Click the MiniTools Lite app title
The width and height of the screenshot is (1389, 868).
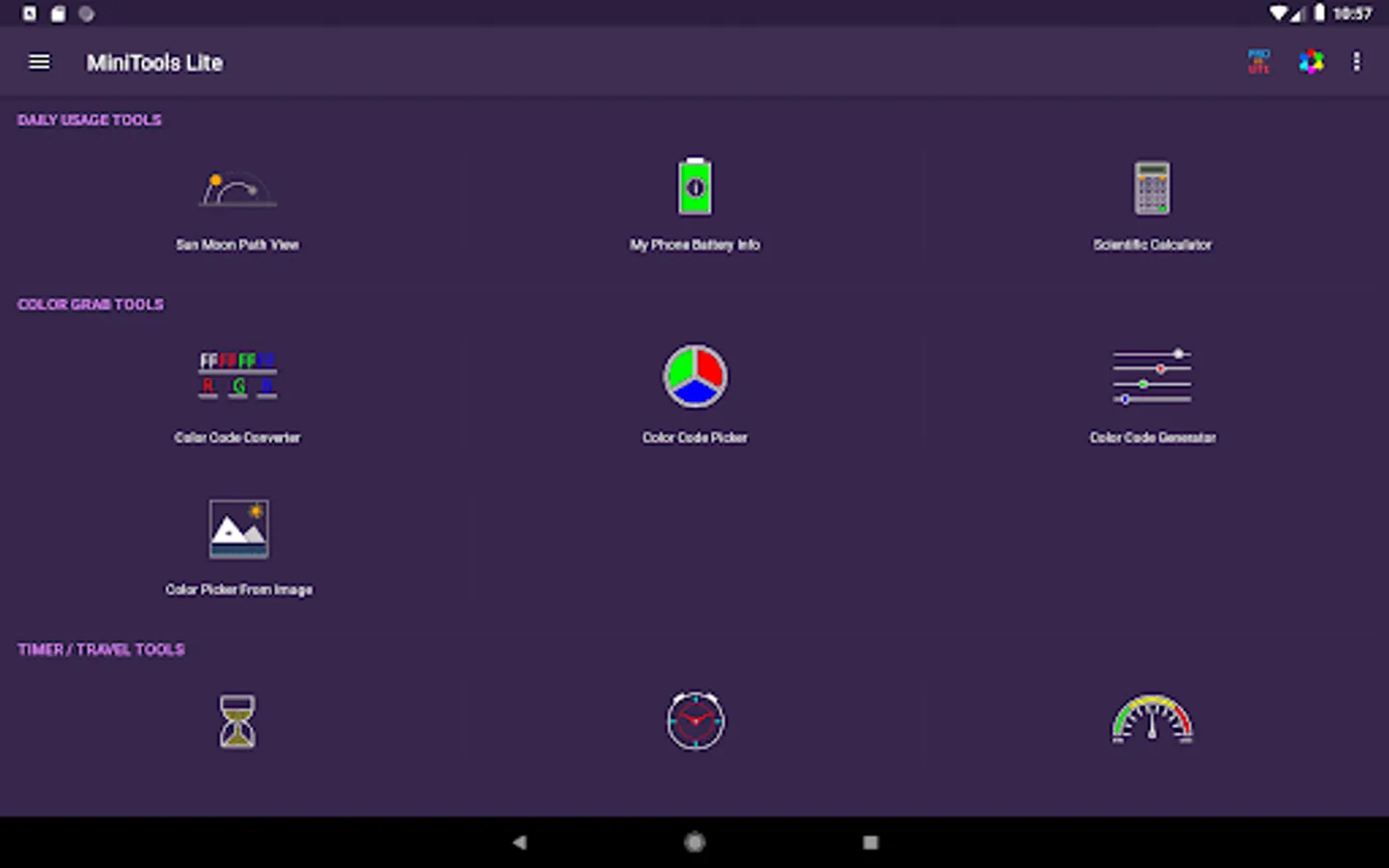pyautogui.click(x=154, y=63)
